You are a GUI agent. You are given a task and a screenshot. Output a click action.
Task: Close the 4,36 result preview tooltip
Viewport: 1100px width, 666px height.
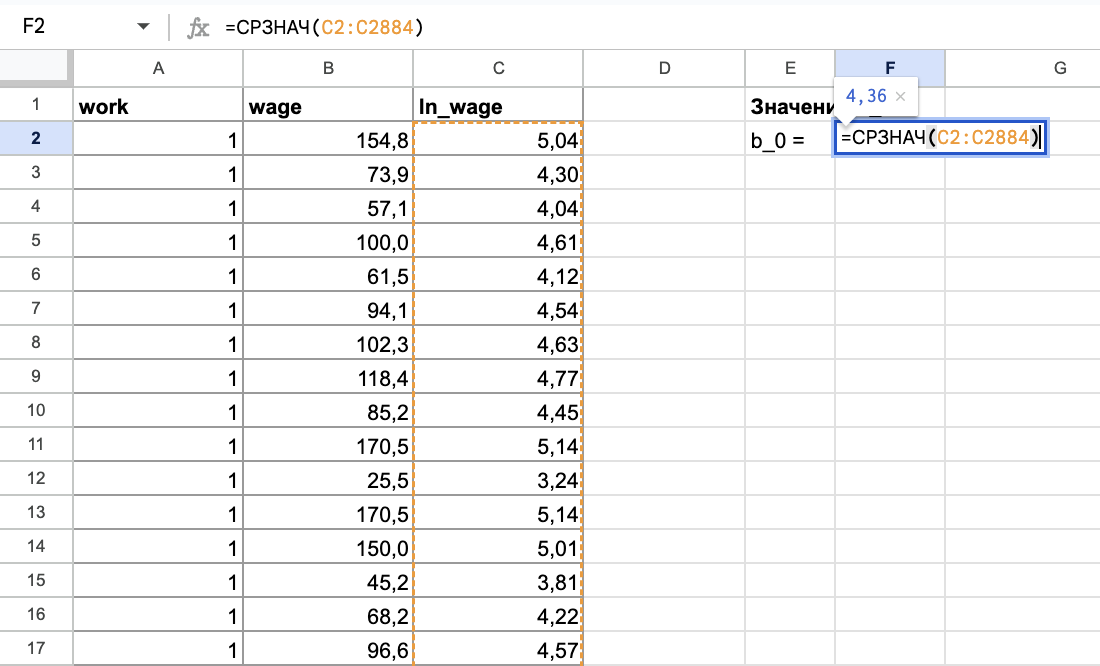click(x=900, y=96)
